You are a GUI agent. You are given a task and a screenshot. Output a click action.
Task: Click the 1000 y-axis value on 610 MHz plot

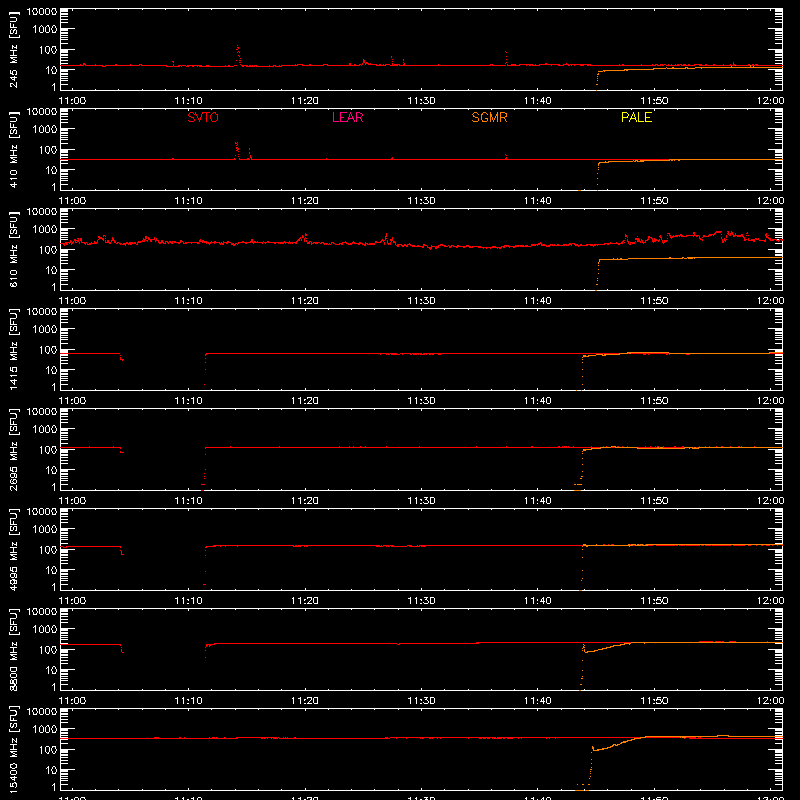tap(45, 230)
